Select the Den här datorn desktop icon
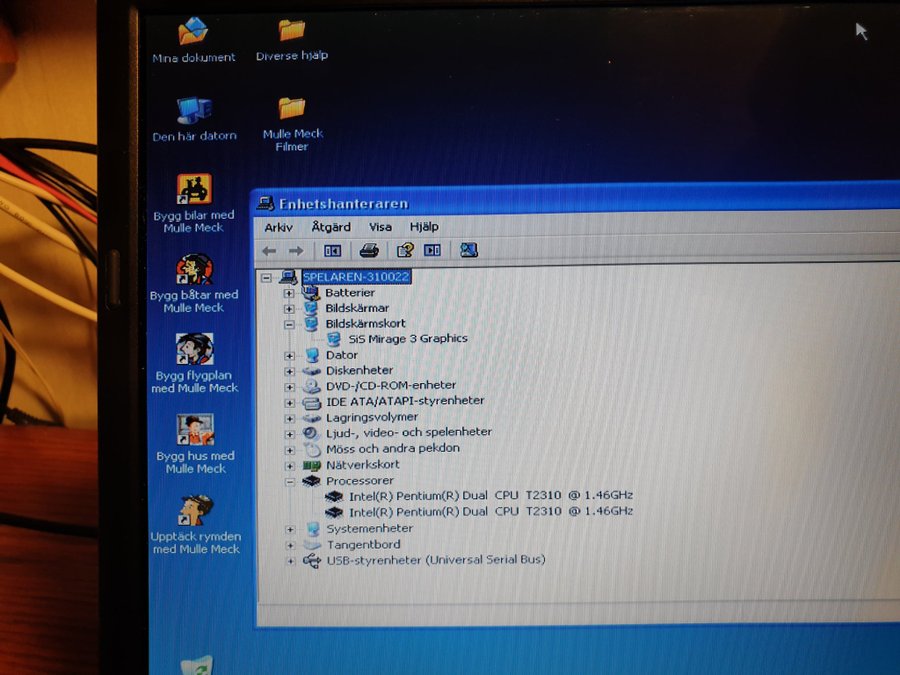Screen dimensions: 900x675 click(x=193, y=110)
